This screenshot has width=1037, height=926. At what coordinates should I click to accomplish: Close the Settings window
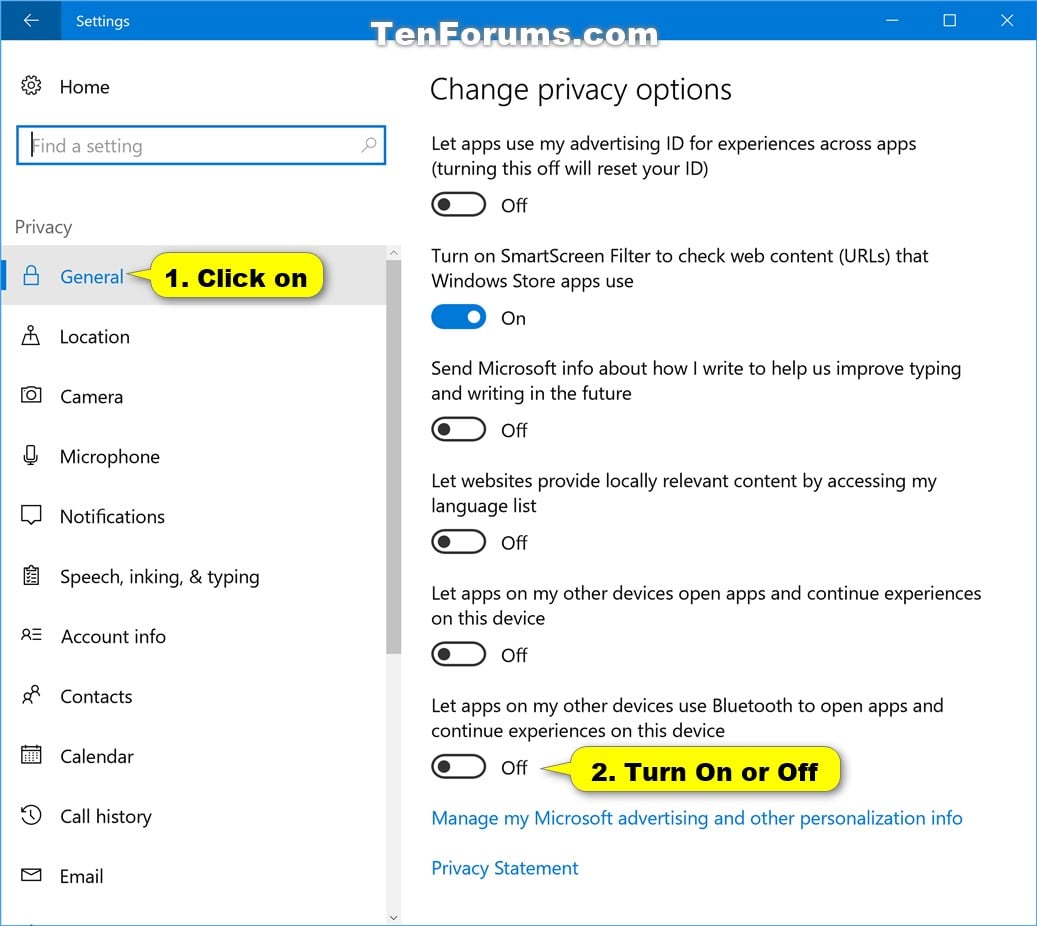[1007, 21]
